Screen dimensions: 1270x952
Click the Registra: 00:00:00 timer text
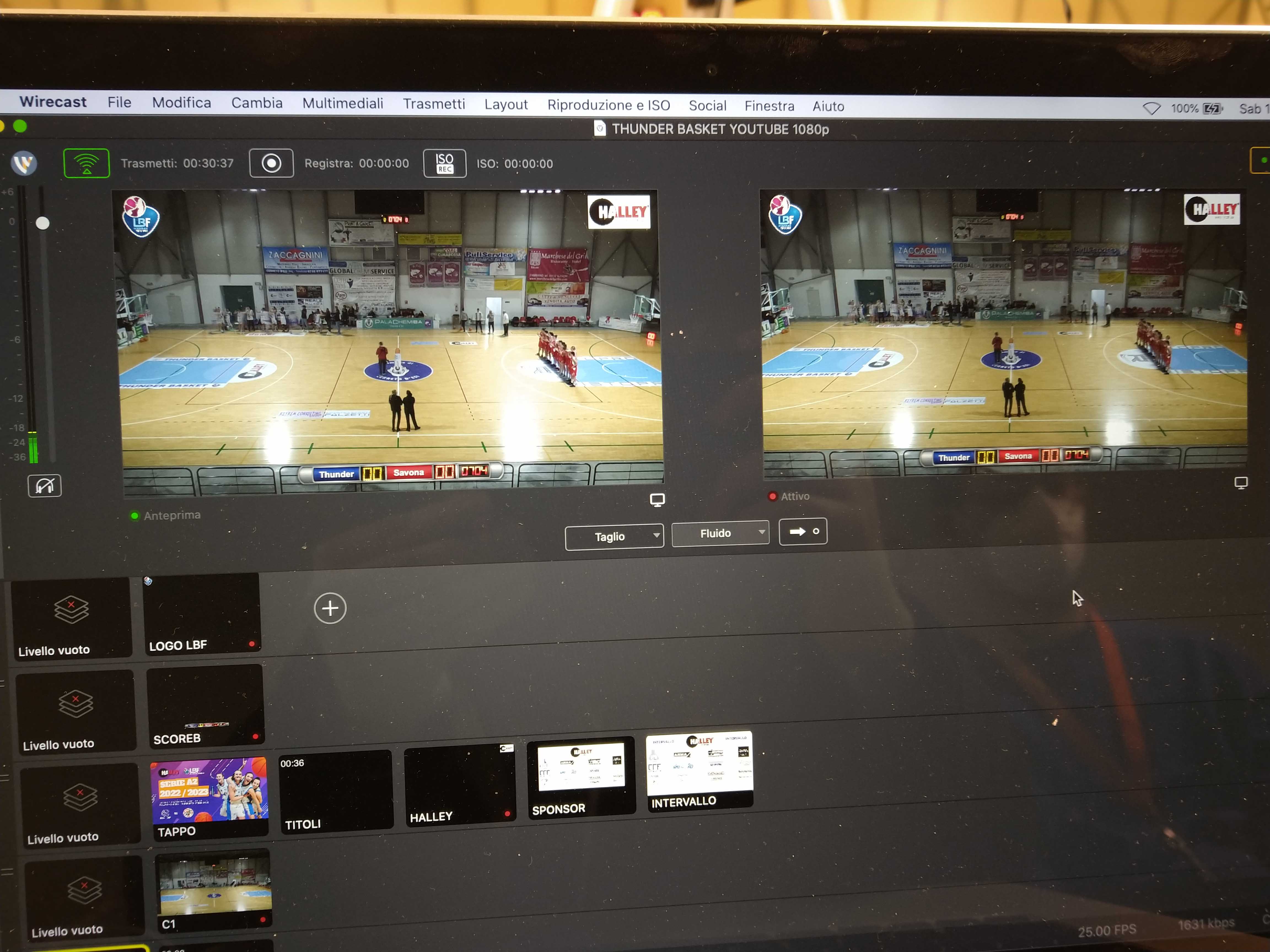coord(357,164)
